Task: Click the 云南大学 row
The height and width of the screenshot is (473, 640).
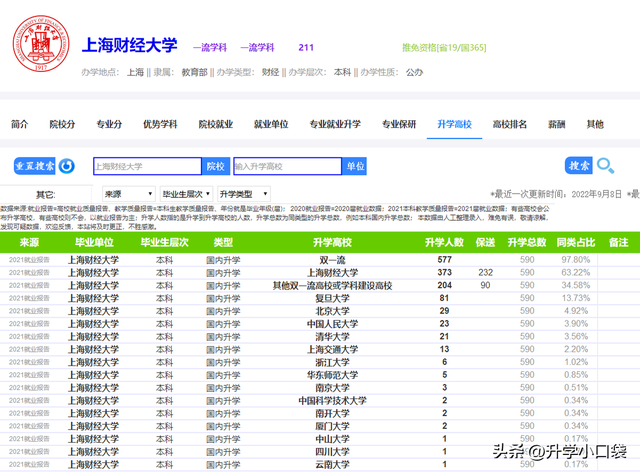Action: coord(320,464)
